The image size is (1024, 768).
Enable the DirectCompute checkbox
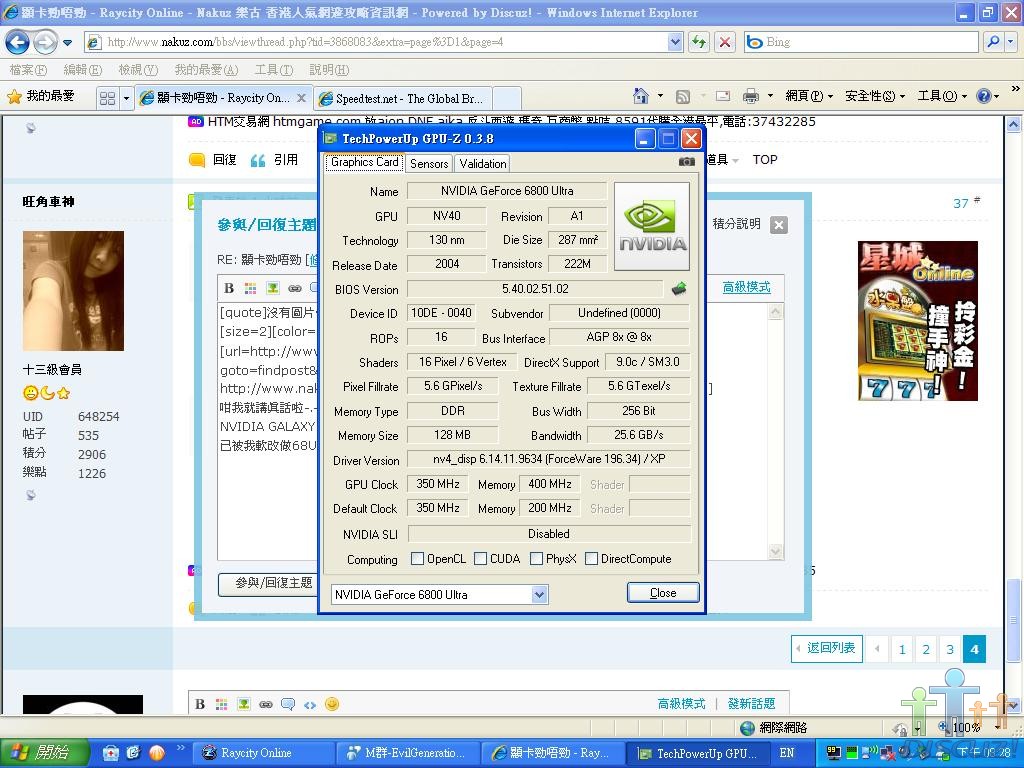point(591,559)
